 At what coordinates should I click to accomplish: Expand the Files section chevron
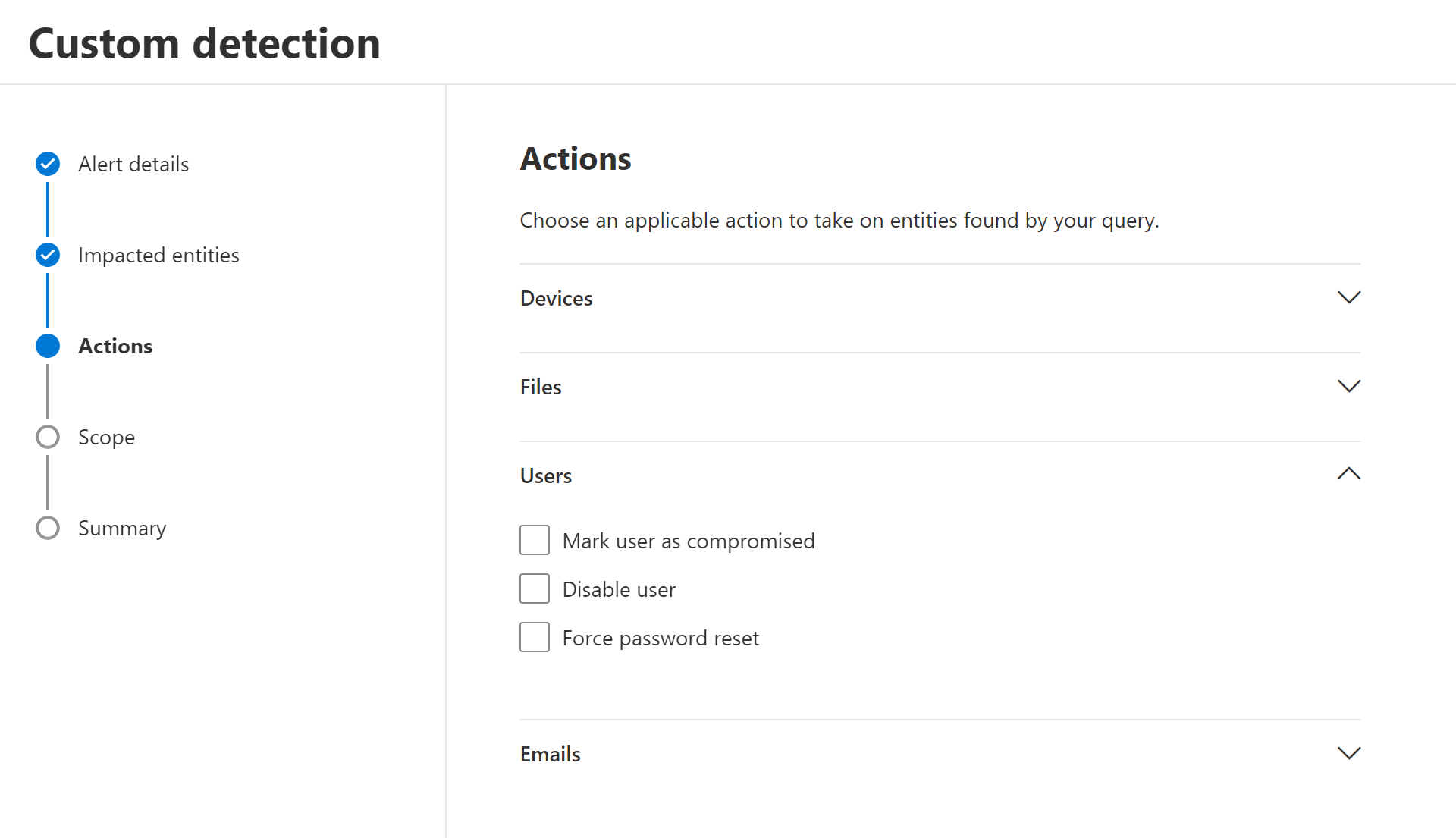click(1349, 386)
